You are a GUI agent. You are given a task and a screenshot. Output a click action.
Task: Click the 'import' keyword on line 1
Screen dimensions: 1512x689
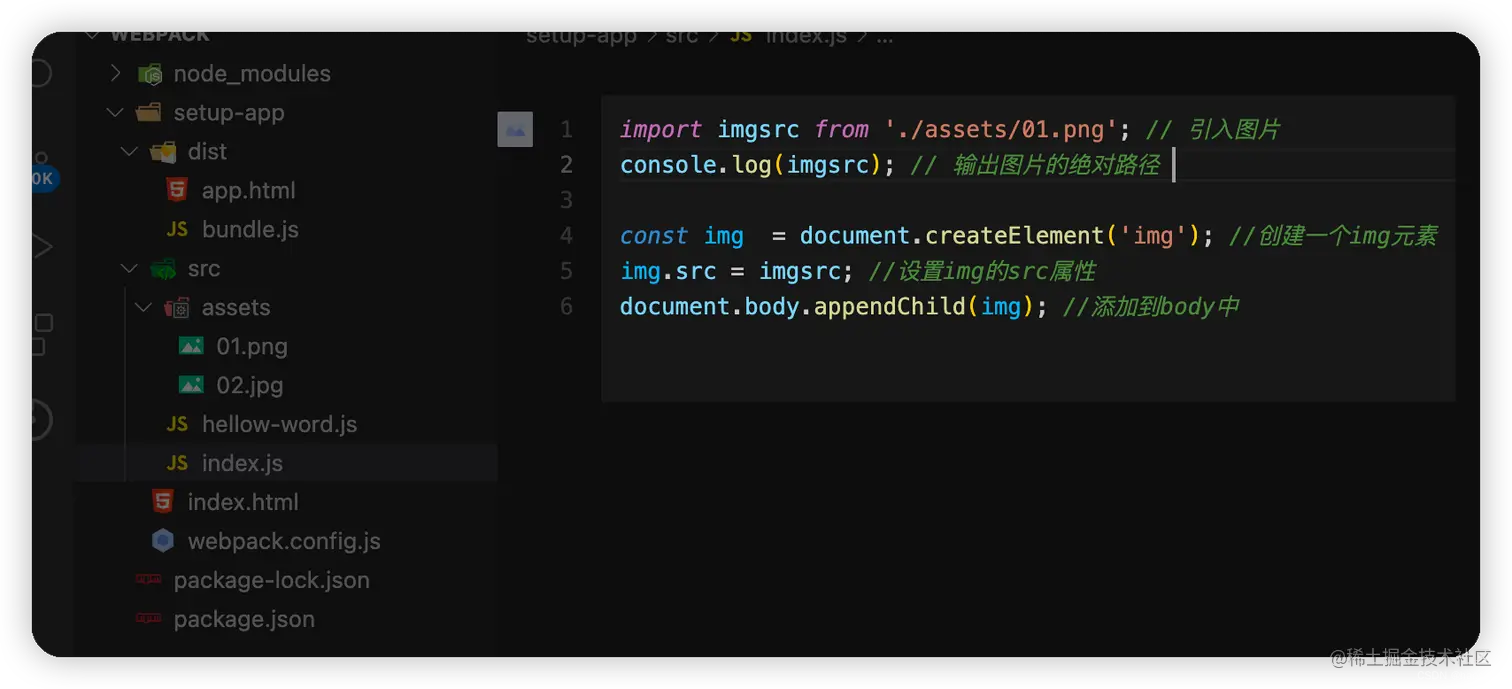(x=661, y=129)
